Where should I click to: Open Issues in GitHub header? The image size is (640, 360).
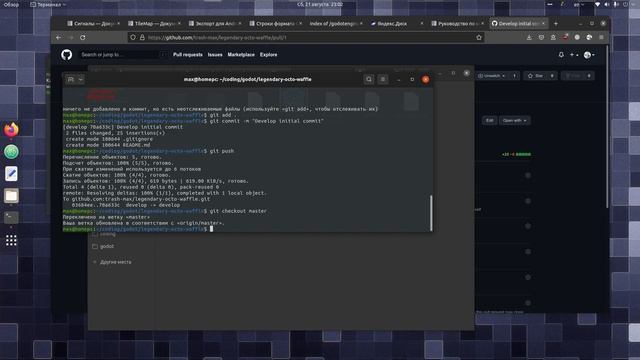tap(215, 55)
